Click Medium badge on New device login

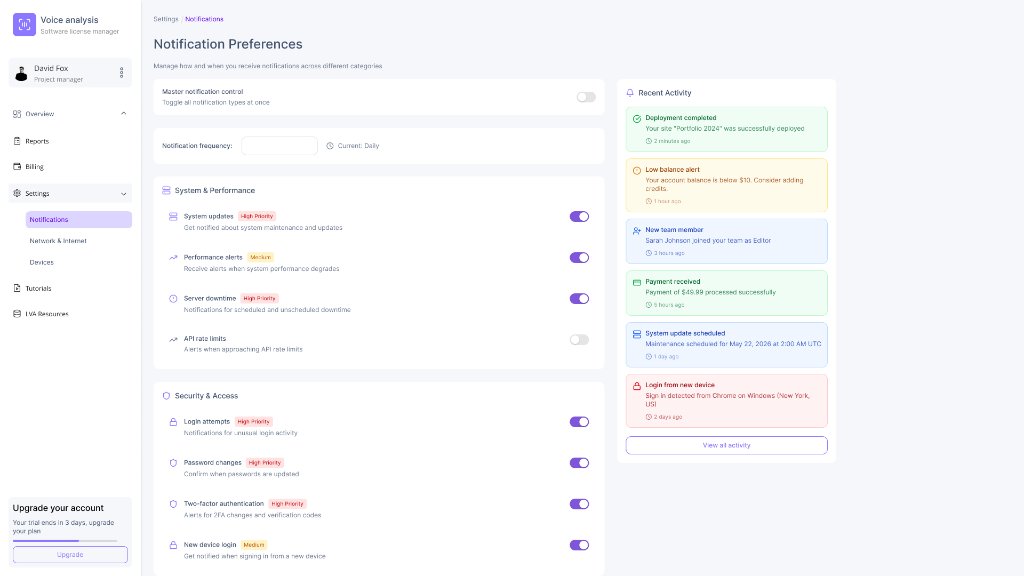254,545
